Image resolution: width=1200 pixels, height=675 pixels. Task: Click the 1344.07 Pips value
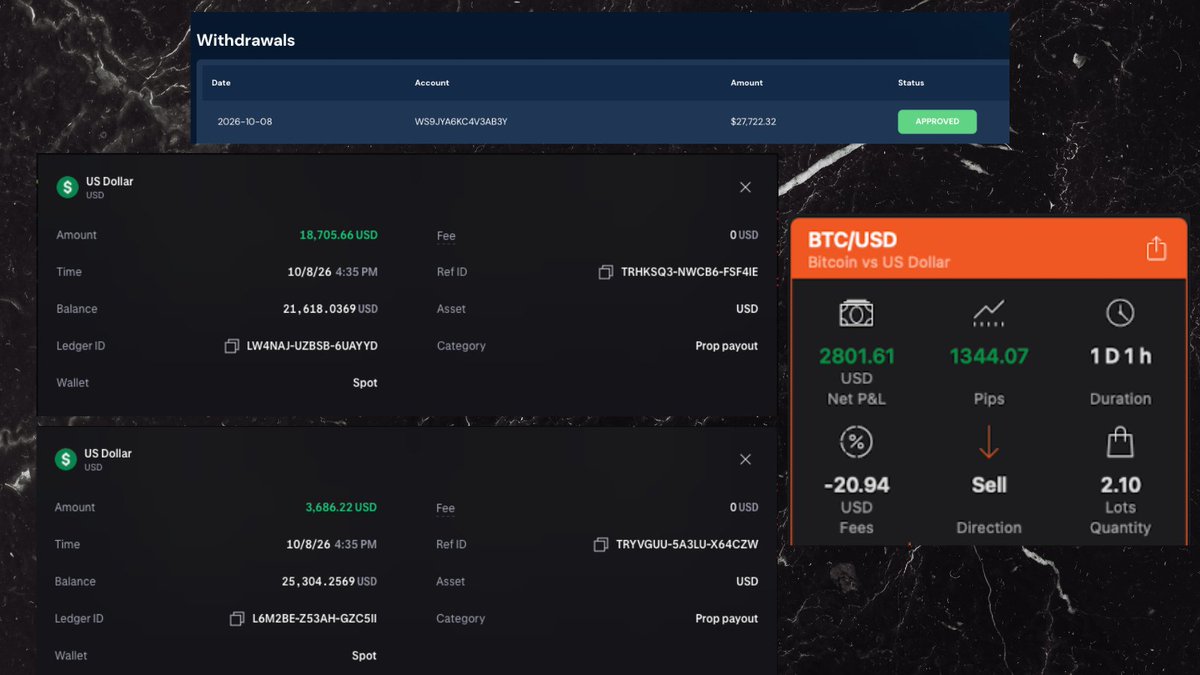(x=989, y=356)
